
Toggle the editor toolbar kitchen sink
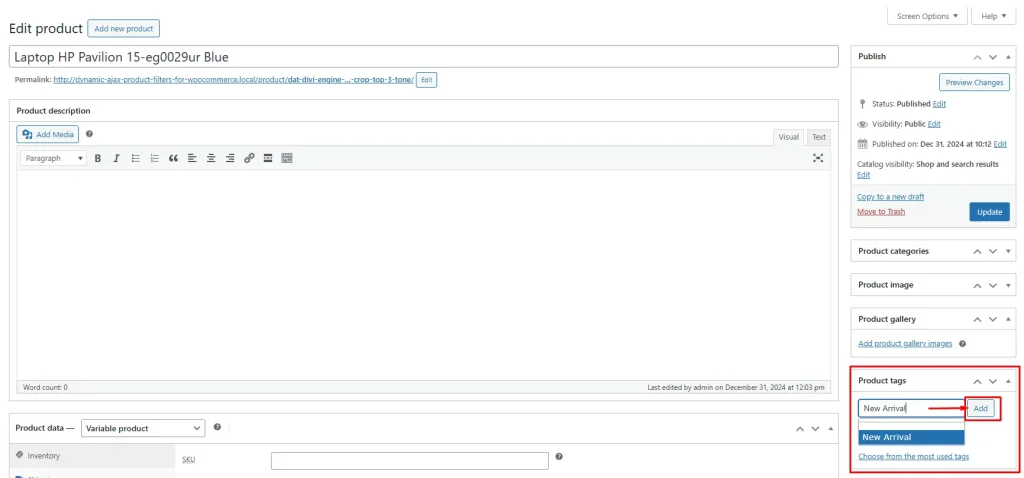[x=287, y=158]
